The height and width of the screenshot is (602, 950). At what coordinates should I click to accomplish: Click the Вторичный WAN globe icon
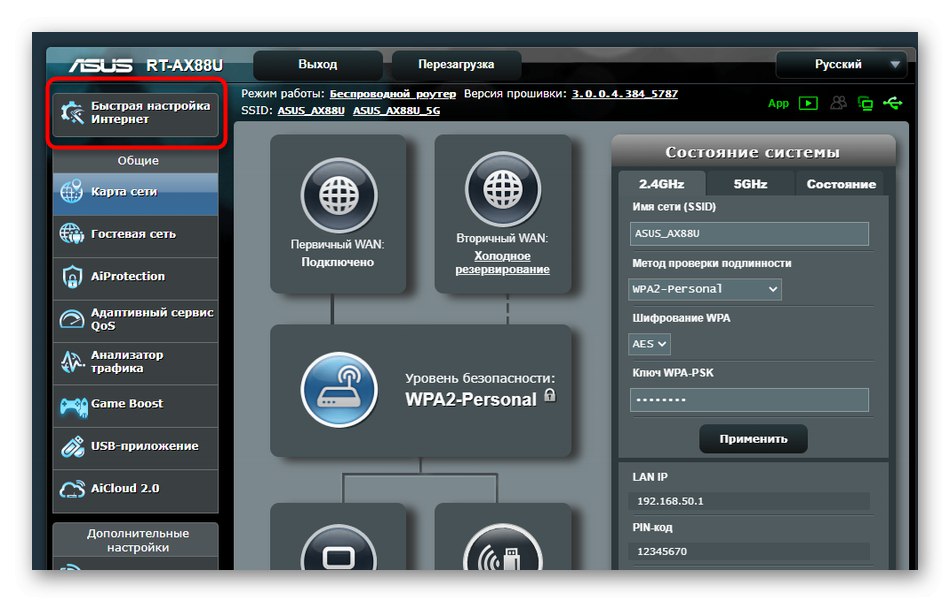(503, 190)
